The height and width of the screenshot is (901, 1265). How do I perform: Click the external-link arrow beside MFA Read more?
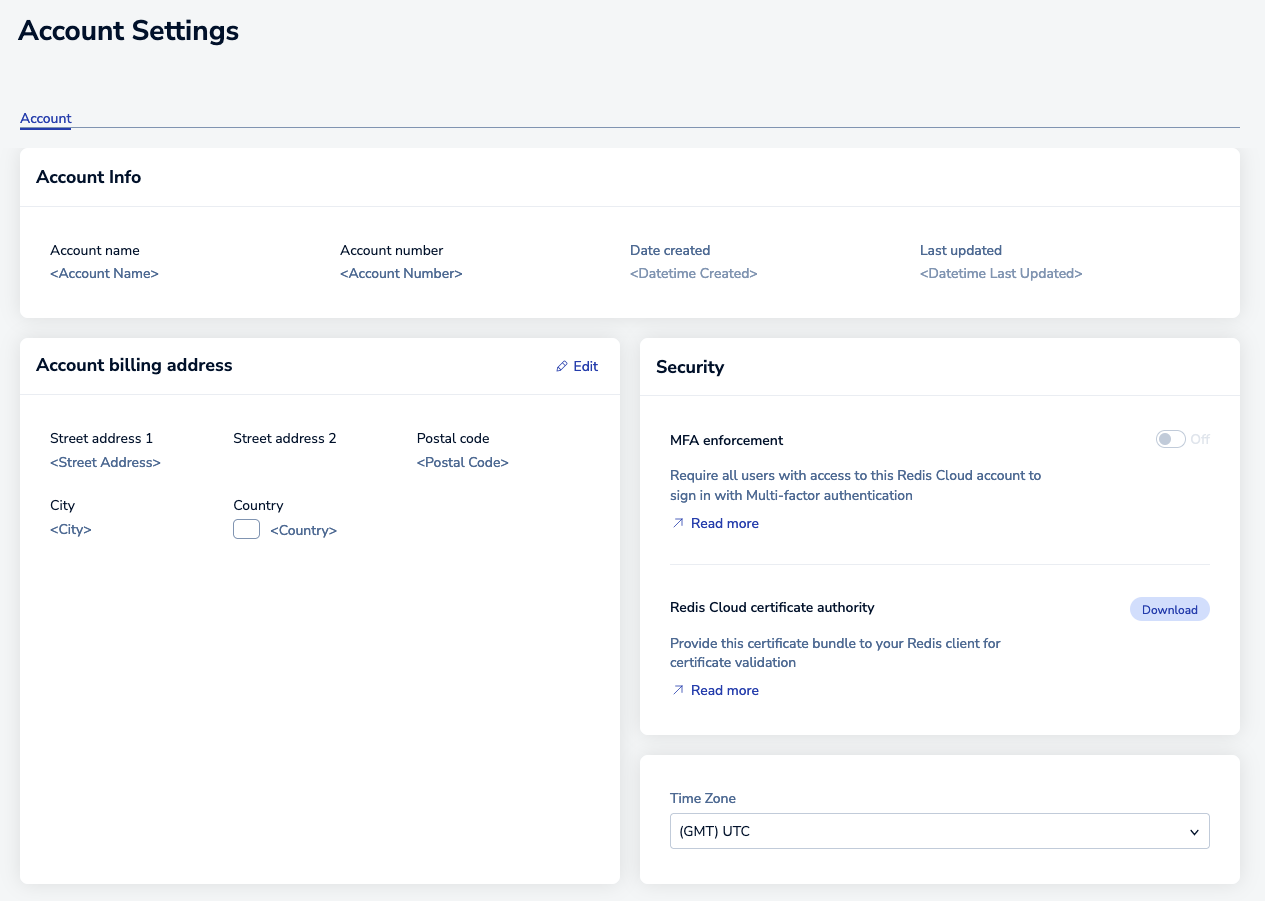[x=677, y=522]
